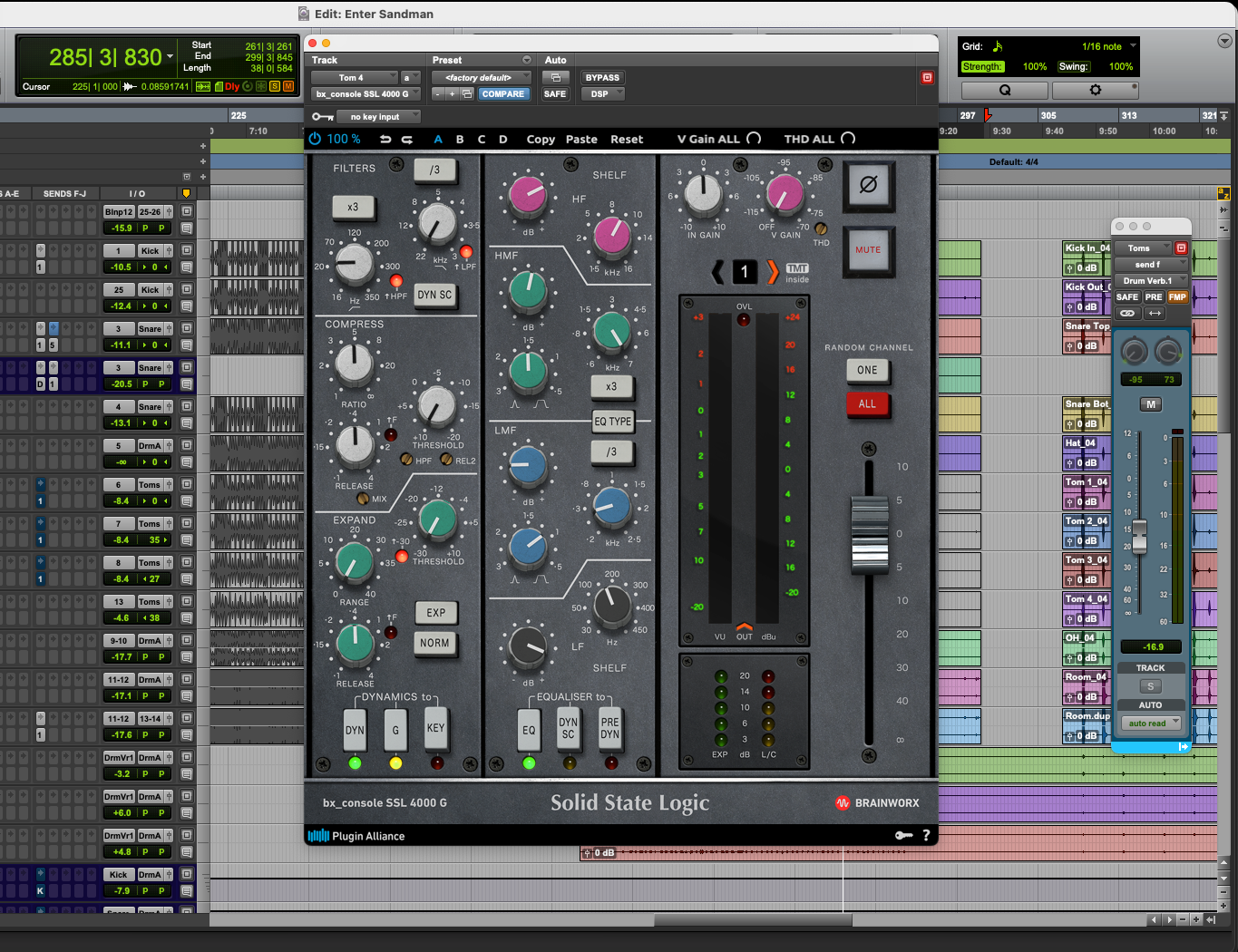This screenshot has height=952, width=1238.
Task: Click the Brainworx logo
Action: pos(877,802)
